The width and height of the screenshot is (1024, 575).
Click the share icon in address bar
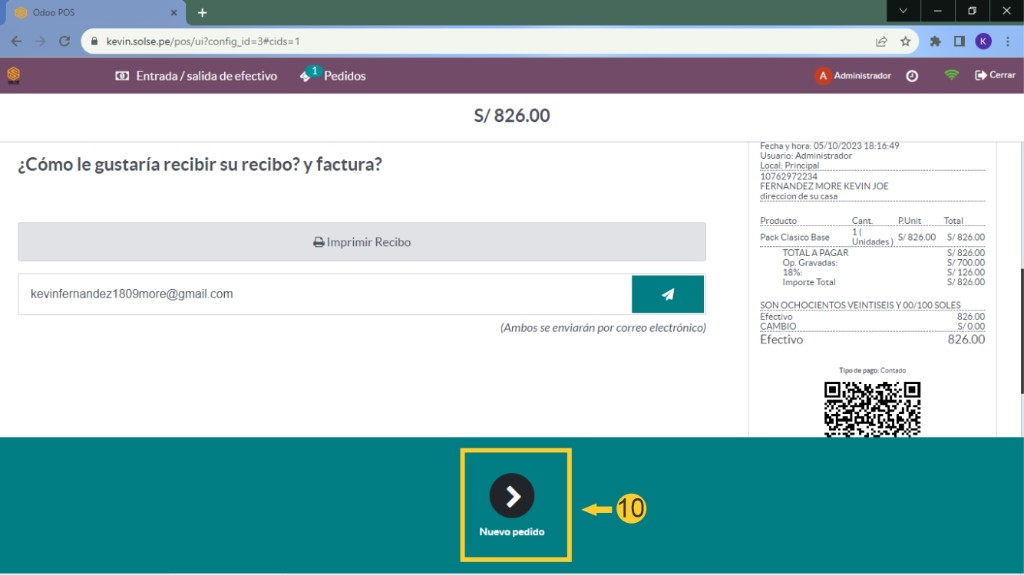(881, 42)
